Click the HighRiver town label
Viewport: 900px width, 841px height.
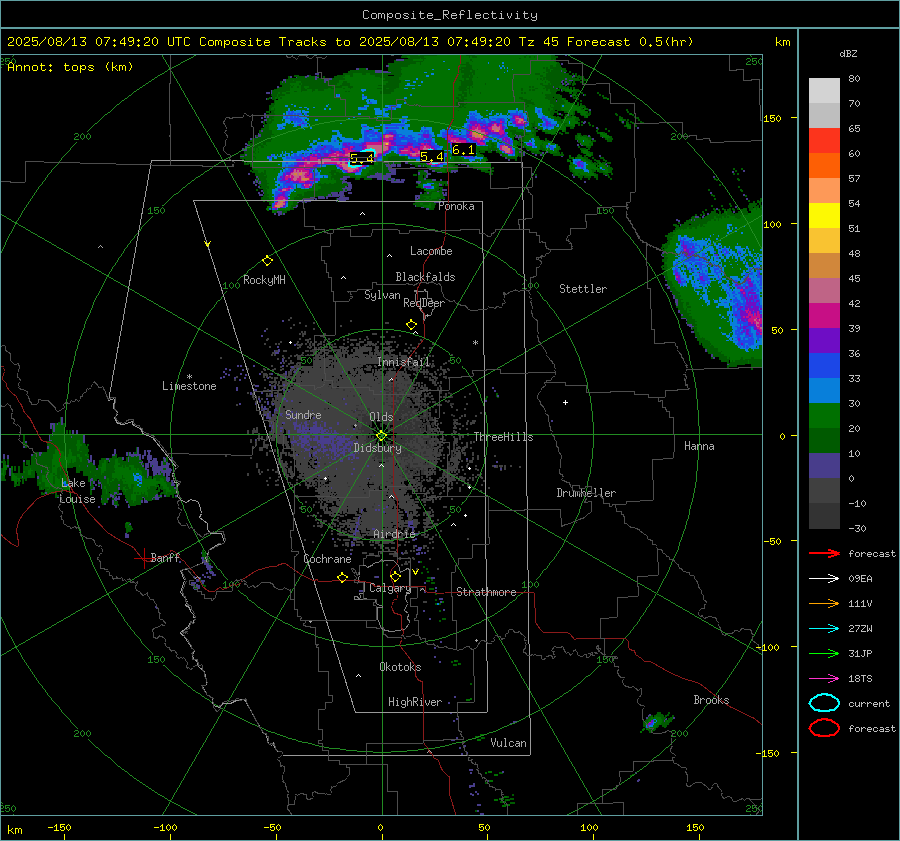pos(415,702)
